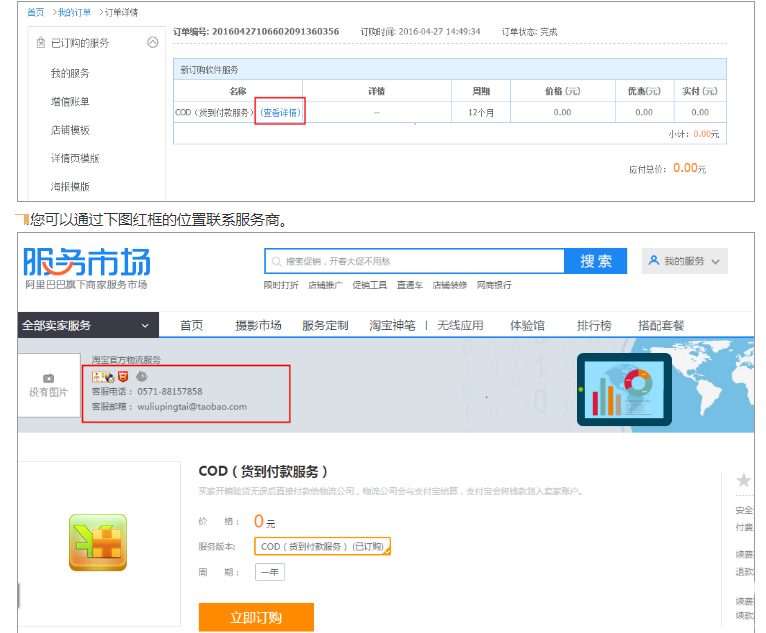Click the 淘宝官方物流服务 provider name
Viewport: 766px width, 633px height.
click(x=126, y=360)
